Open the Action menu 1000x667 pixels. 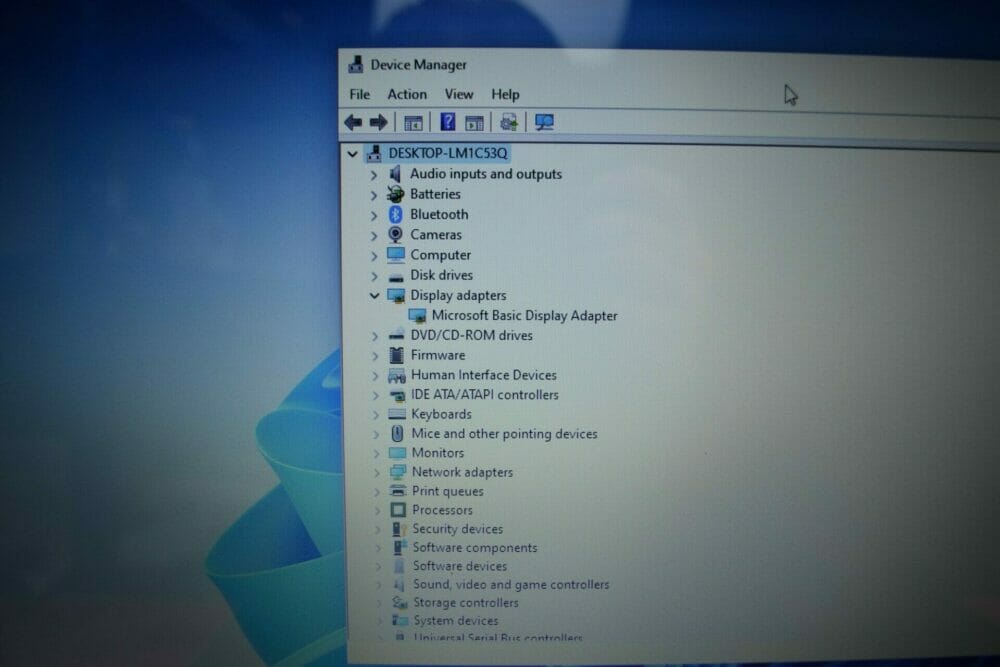coord(407,94)
